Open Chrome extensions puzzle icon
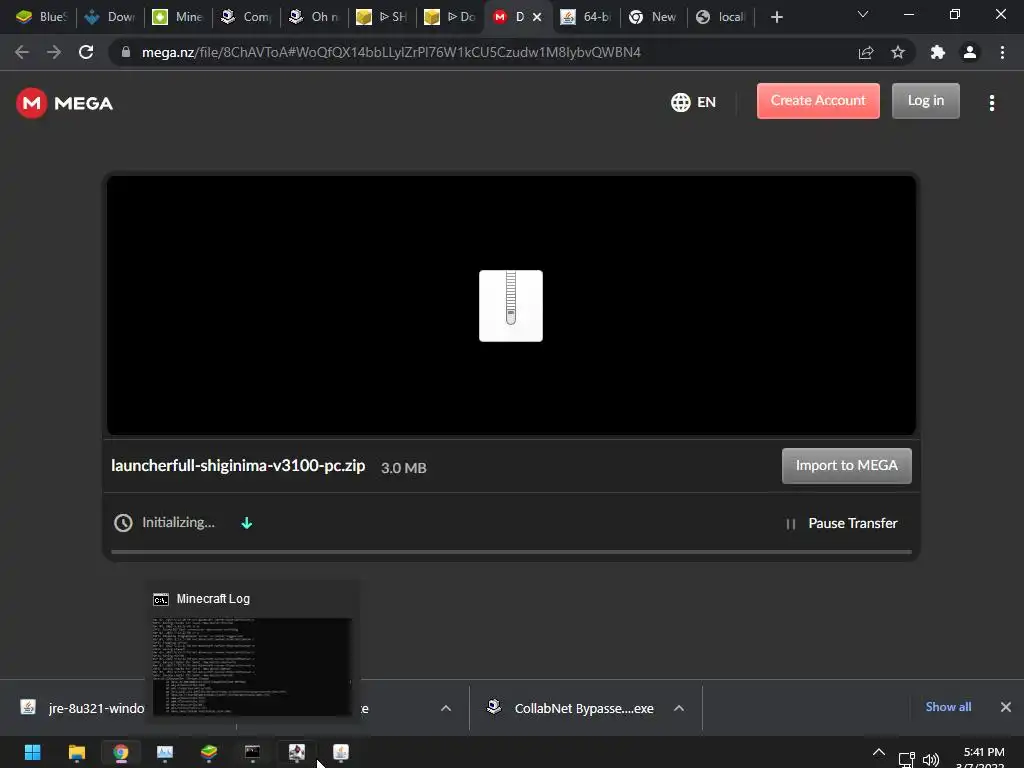The width and height of the screenshot is (1024, 768). tap(938, 52)
